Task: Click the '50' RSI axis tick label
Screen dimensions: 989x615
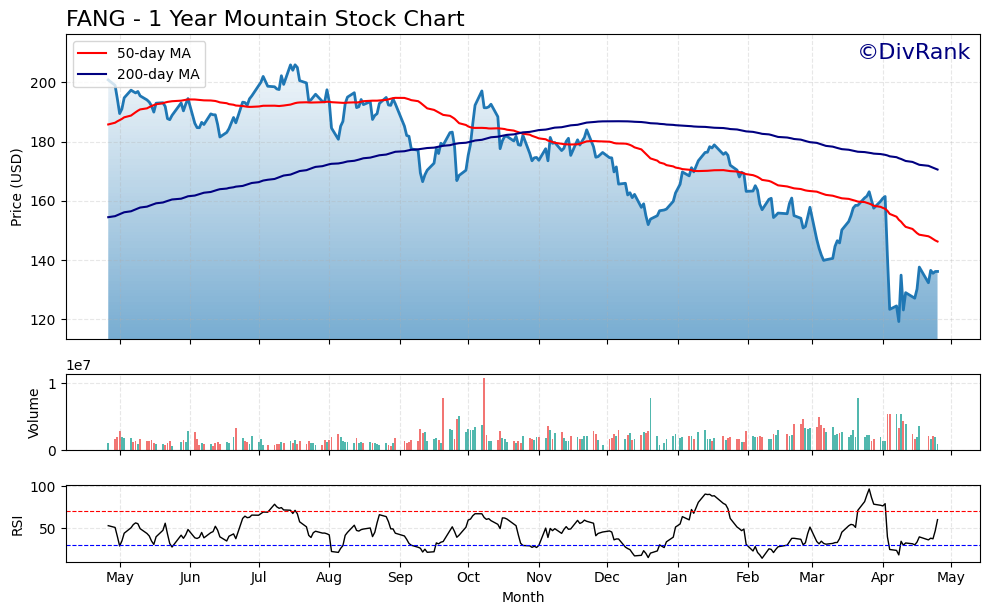Action: pos(48,529)
